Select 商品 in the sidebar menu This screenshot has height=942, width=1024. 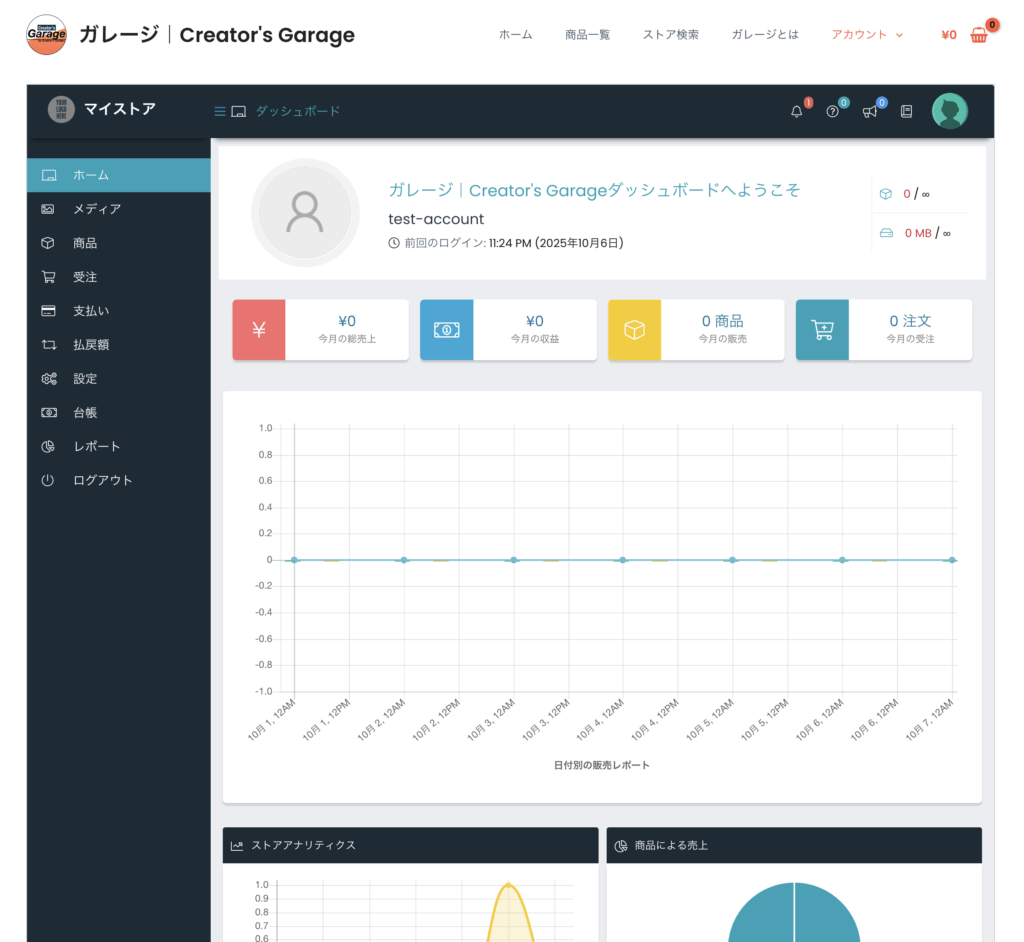click(85, 243)
